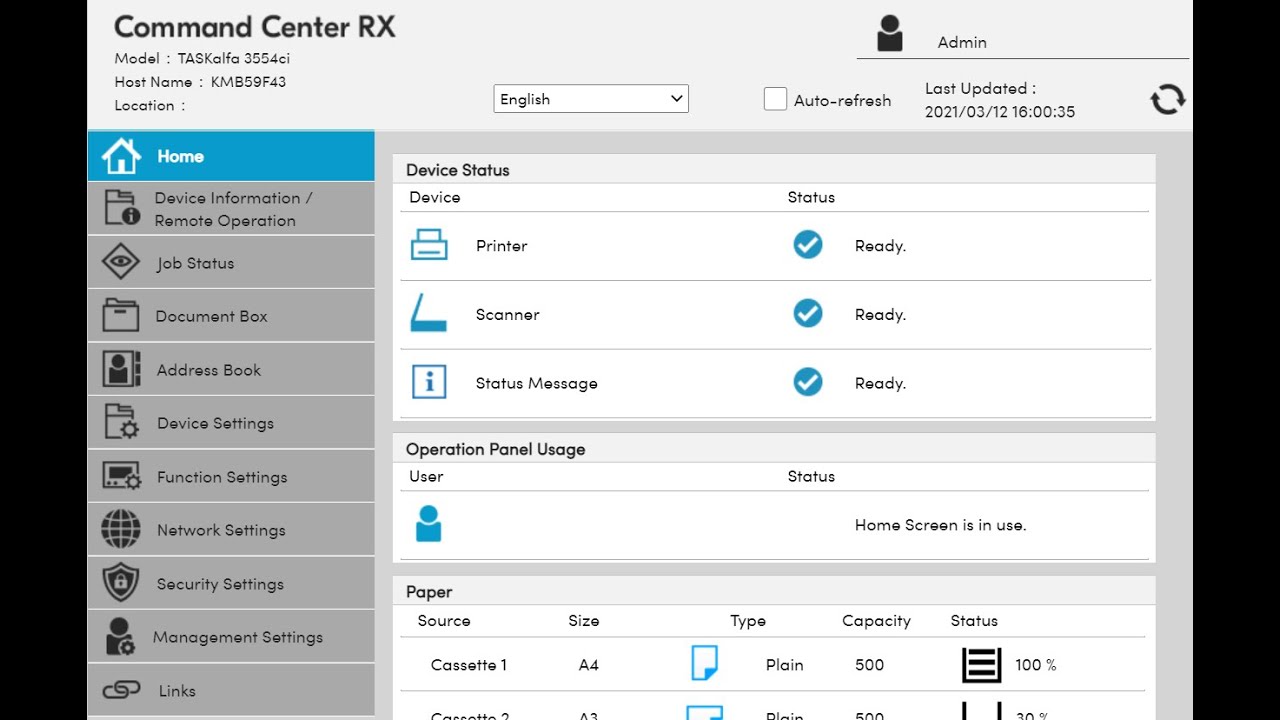Open the Network Settings label

(221, 530)
